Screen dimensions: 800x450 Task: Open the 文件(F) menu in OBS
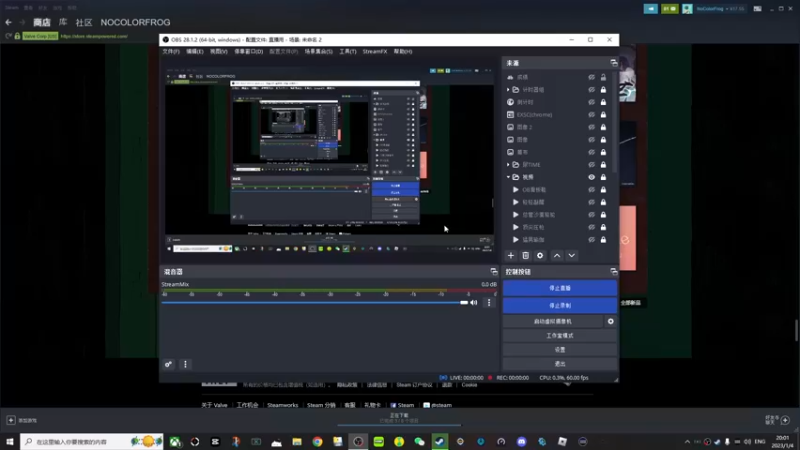pyautogui.click(x=171, y=52)
